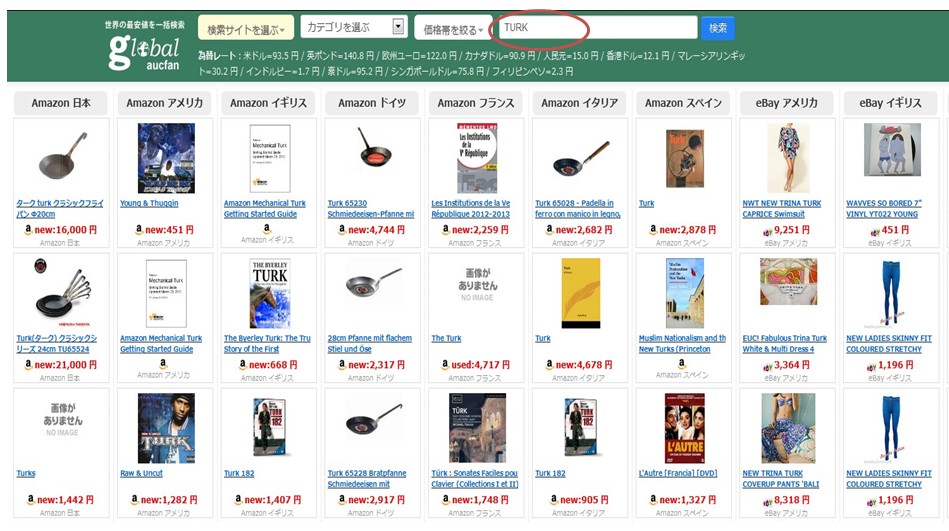Image resolution: width=949 pixels, height=531 pixels.
Task: Click the Amazon icon beside new:16,000 円
Action: (28, 229)
